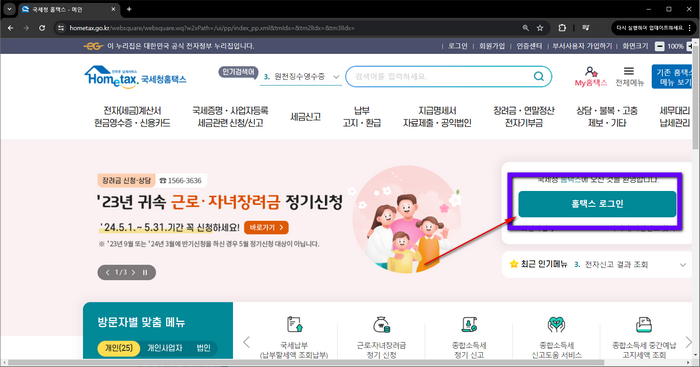Open the Chrome three-dot menu
This screenshot has width=700, height=367.
click(x=690, y=28)
